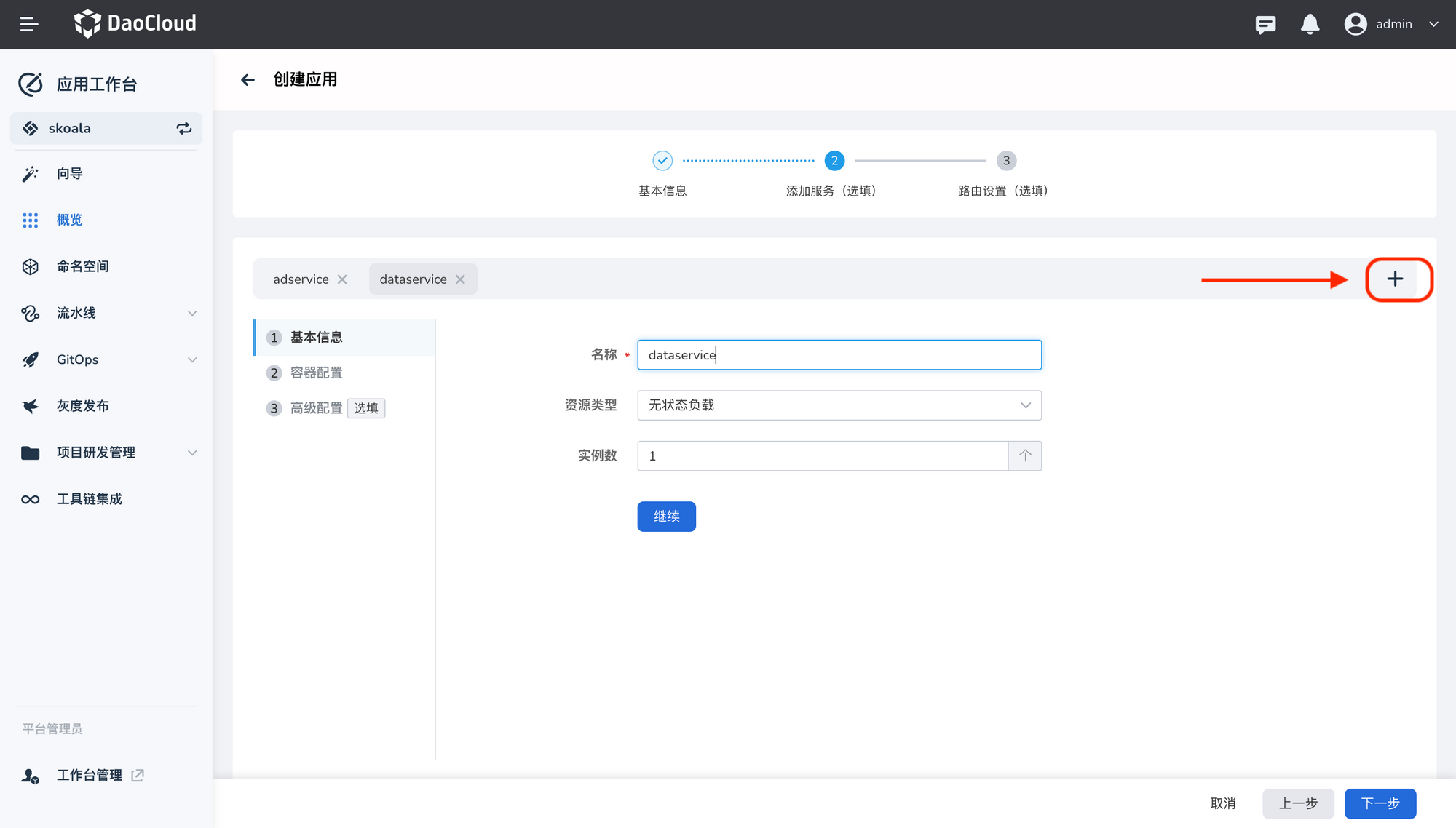The width and height of the screenshot is (1456, 828).
Task: Click the 应用工作台 workbench icon
Action: pyautogui.click(x=31, y=84)
